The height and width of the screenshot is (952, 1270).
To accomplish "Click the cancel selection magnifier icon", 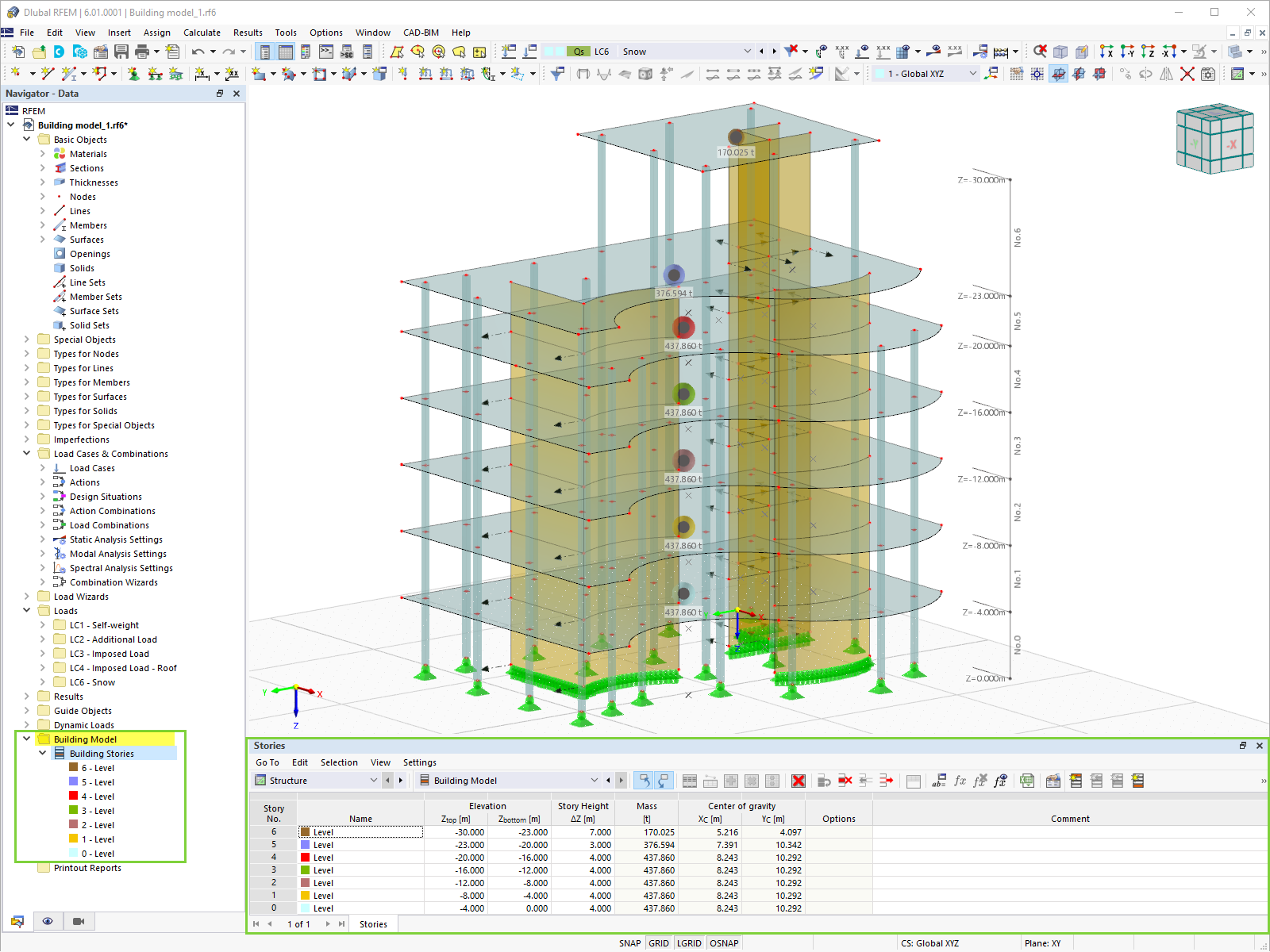I will pos(1040,52).
